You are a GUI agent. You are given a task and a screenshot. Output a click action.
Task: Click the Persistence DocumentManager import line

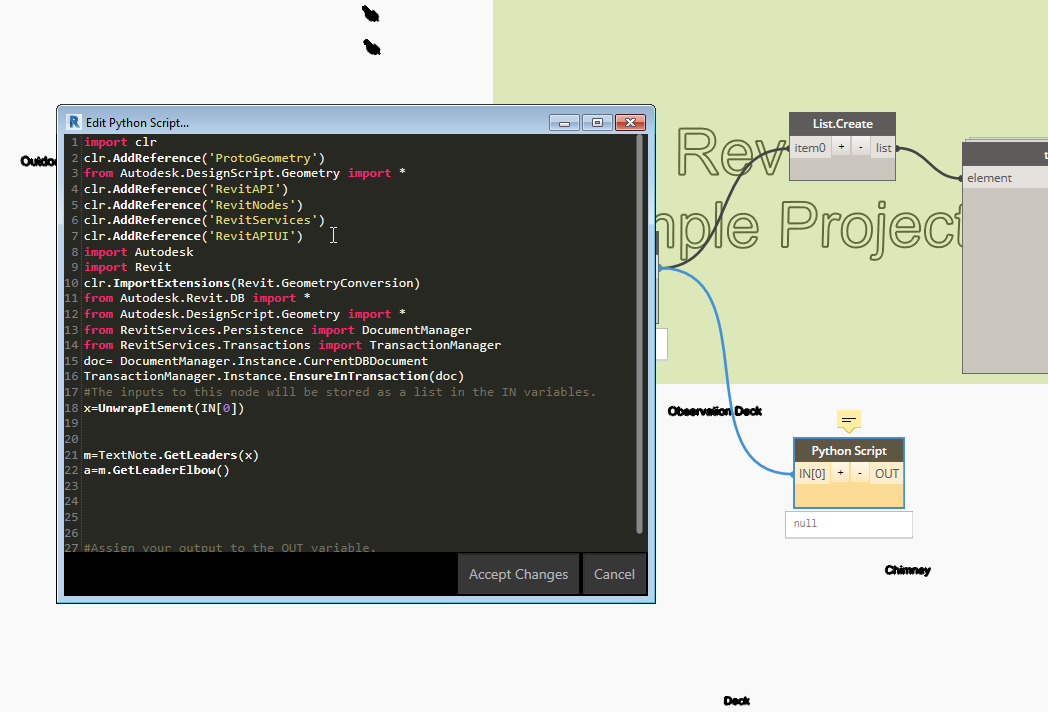[277, 330]
